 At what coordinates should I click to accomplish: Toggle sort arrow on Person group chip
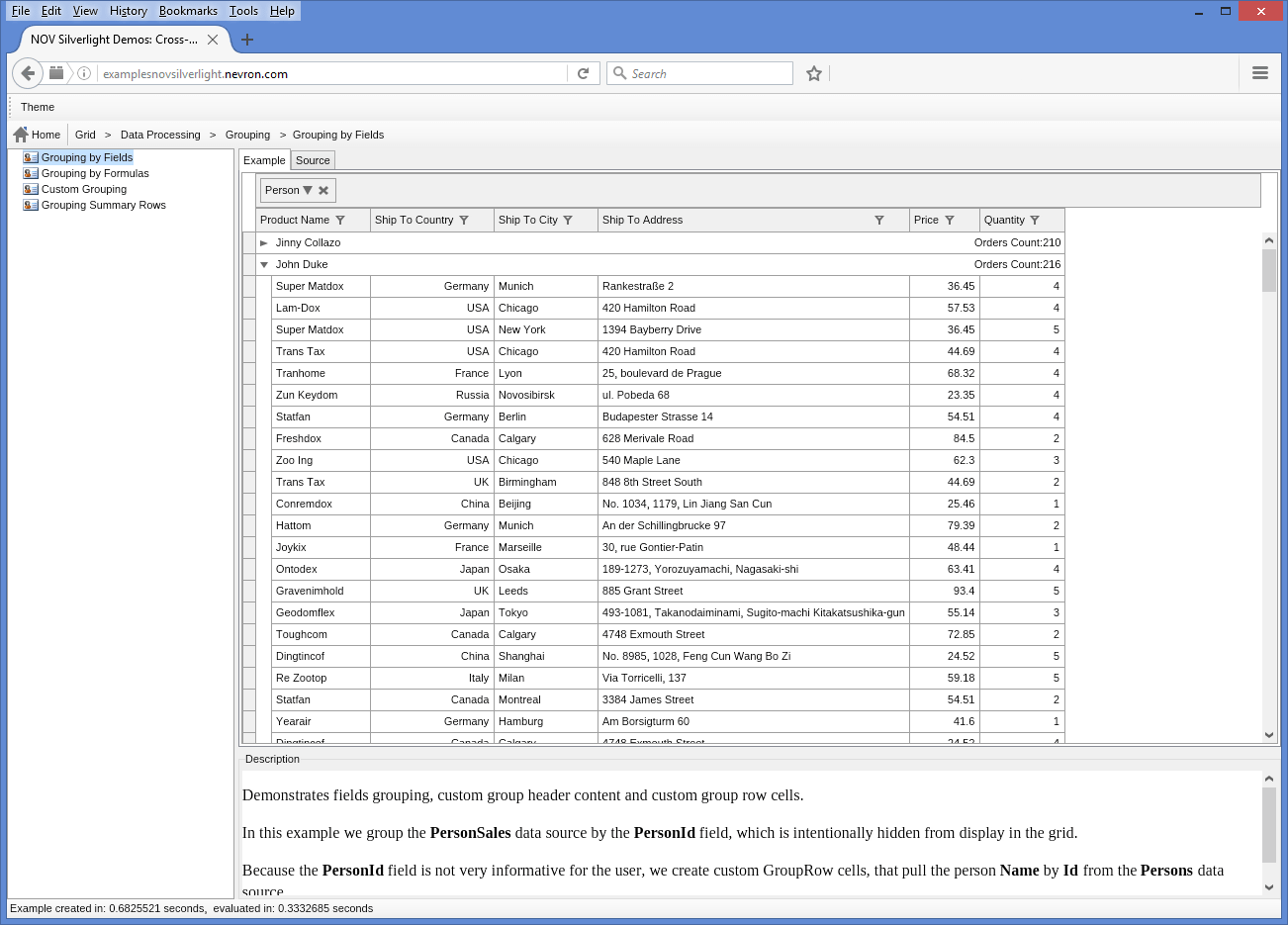click(308, 190)
